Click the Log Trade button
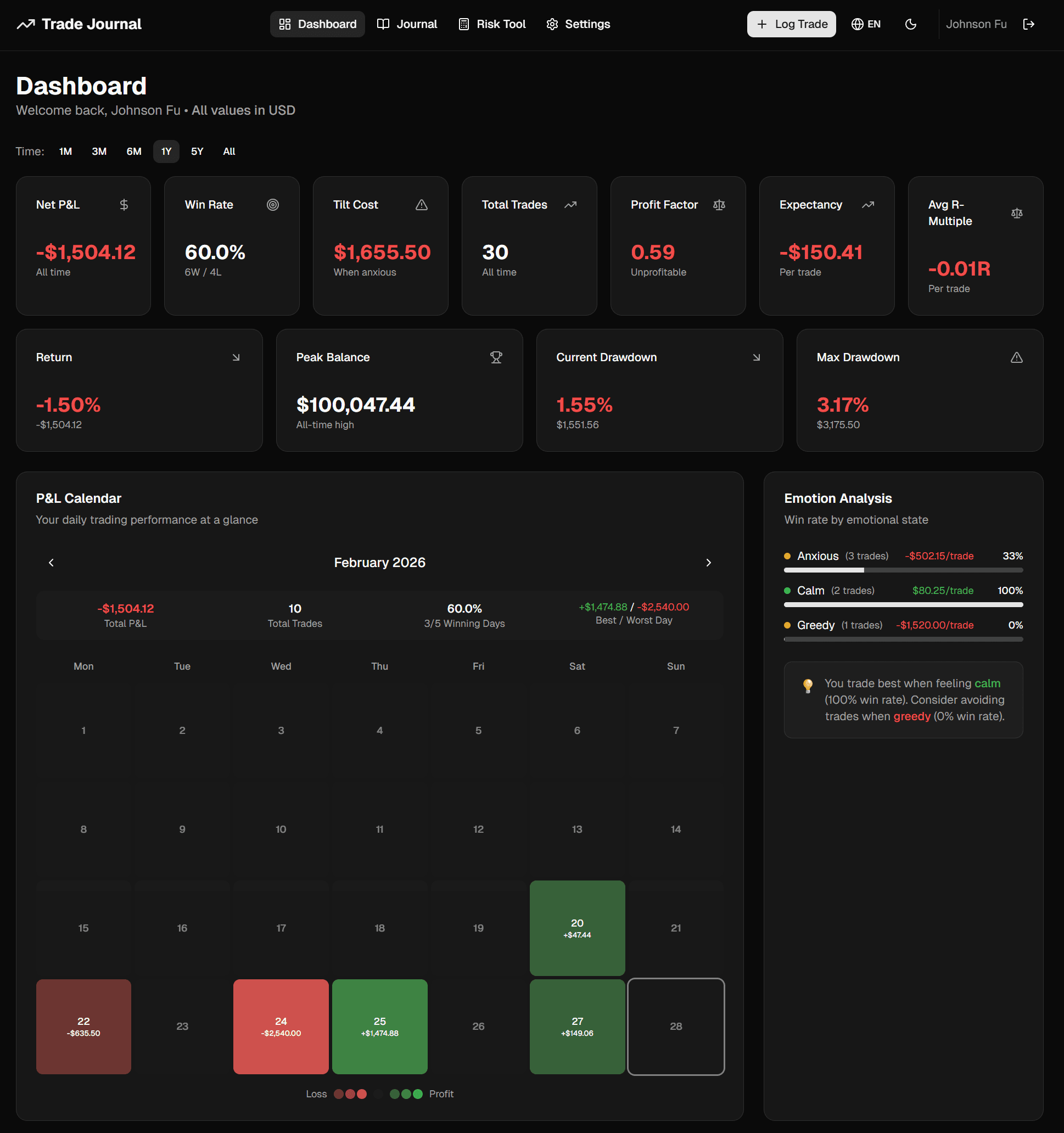1064x1133 pixels. click(x=791, y=24)
